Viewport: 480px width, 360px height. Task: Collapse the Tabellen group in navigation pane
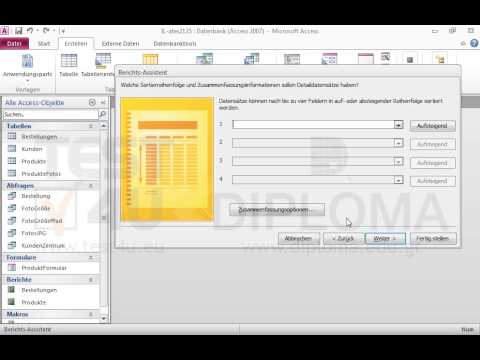[x=91, y=126]
